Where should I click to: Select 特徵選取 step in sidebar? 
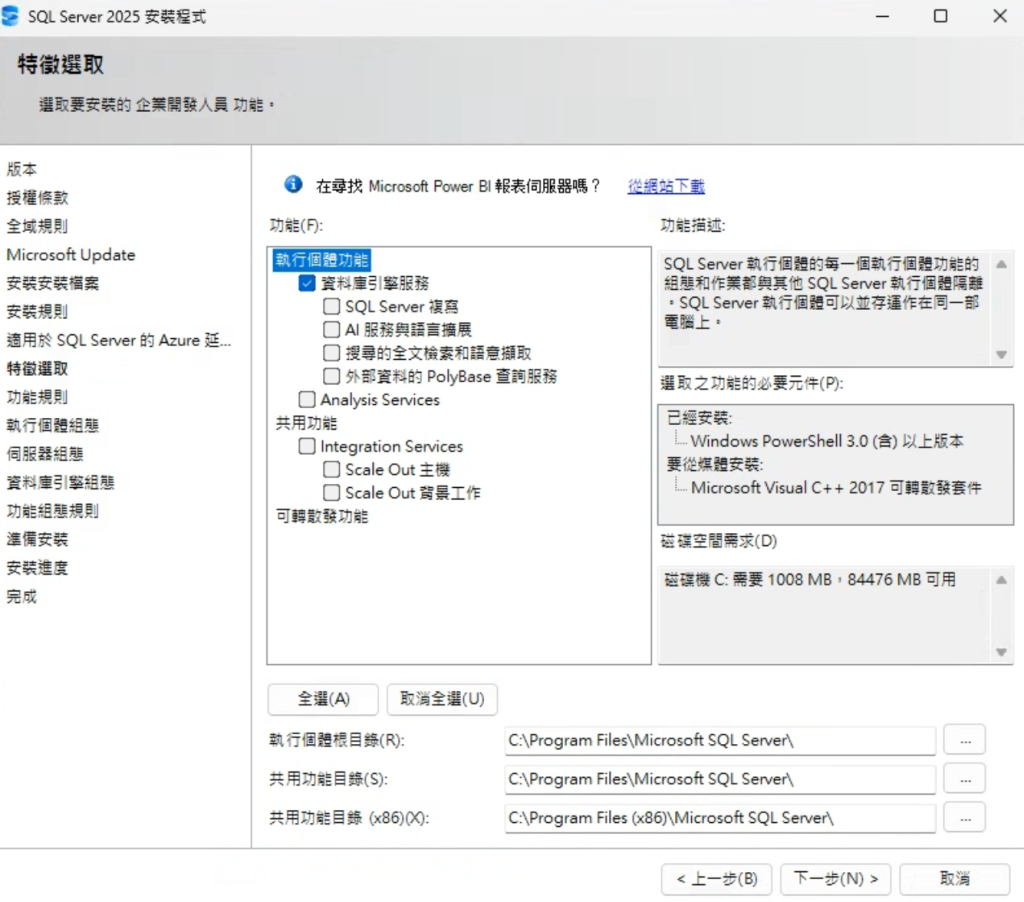37,368
